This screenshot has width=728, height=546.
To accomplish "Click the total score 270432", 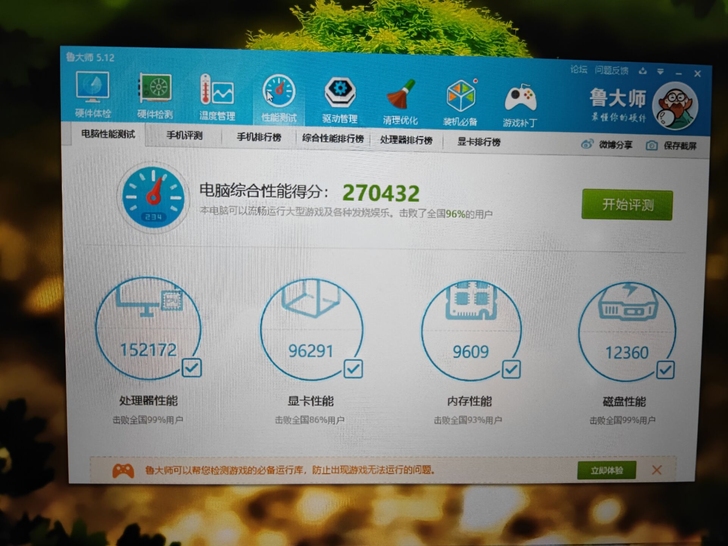I will [x=381, y=193].
